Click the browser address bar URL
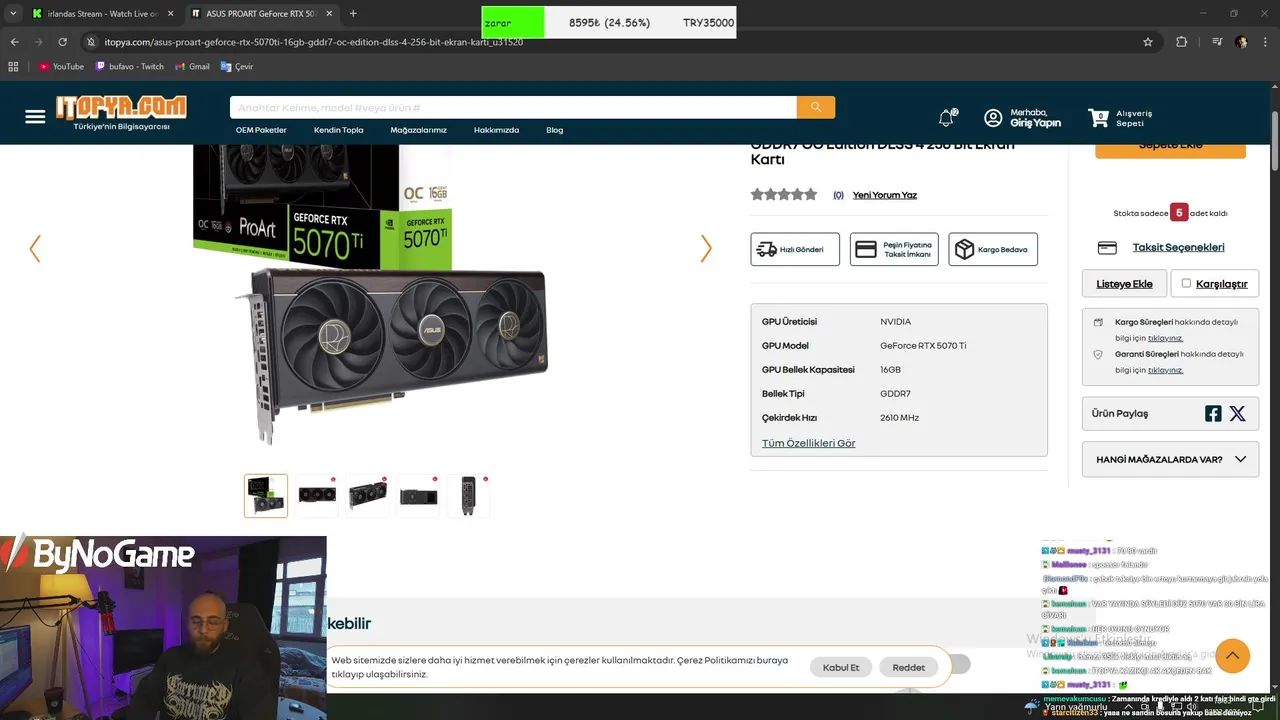The width and height of the screenshot is (1280, 720). click(x=314, y=42)
